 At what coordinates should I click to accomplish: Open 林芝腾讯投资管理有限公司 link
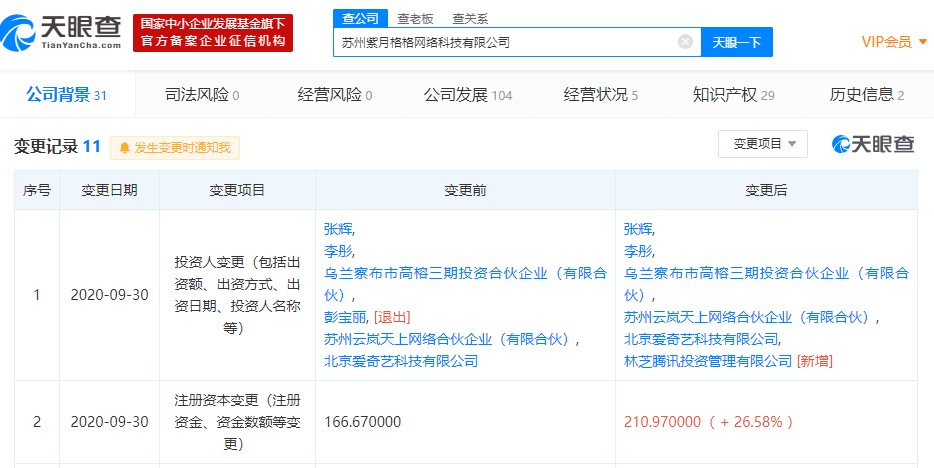(x=708, y=361)
